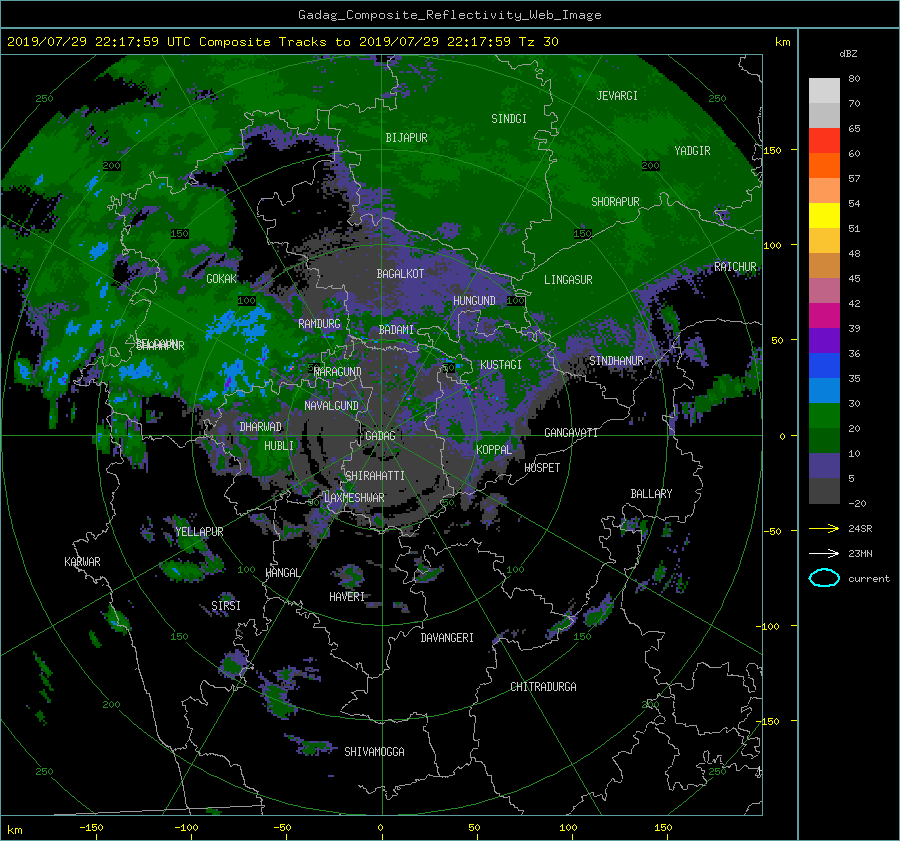Click the white 23MN arrow legend icon

coord(824,553)
